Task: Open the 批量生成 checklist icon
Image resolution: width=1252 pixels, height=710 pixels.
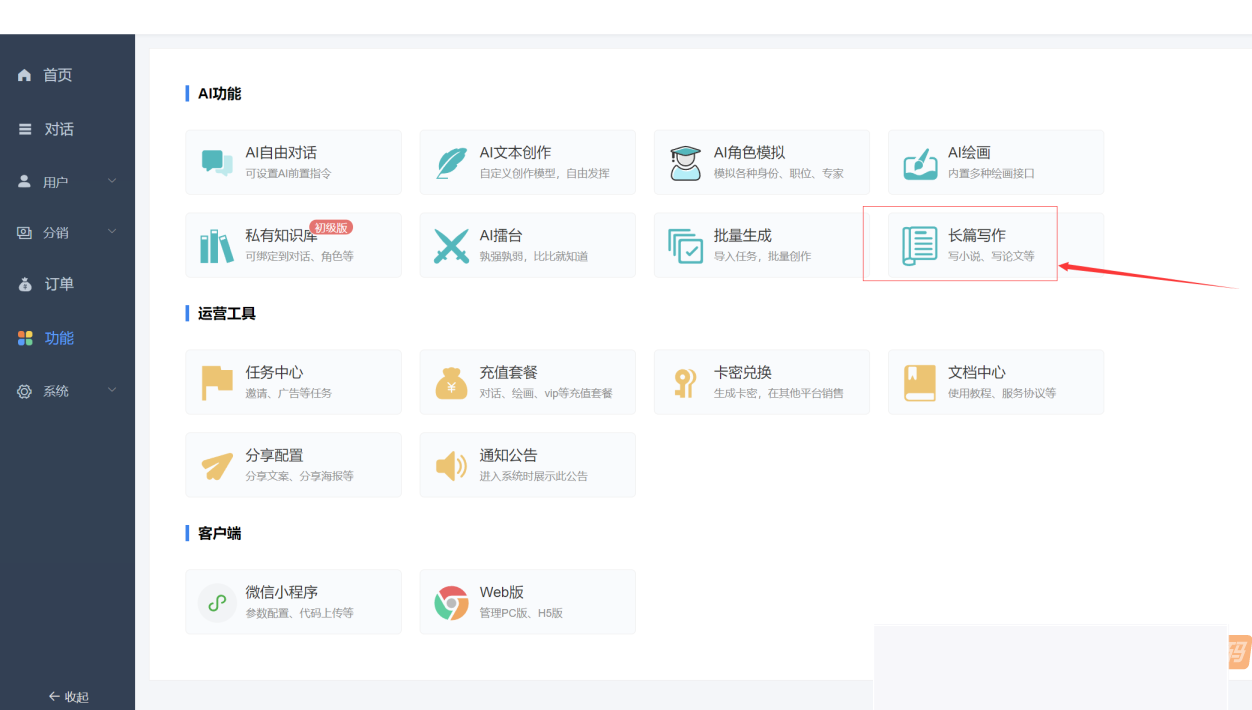Action: click(x=686, y=245)
